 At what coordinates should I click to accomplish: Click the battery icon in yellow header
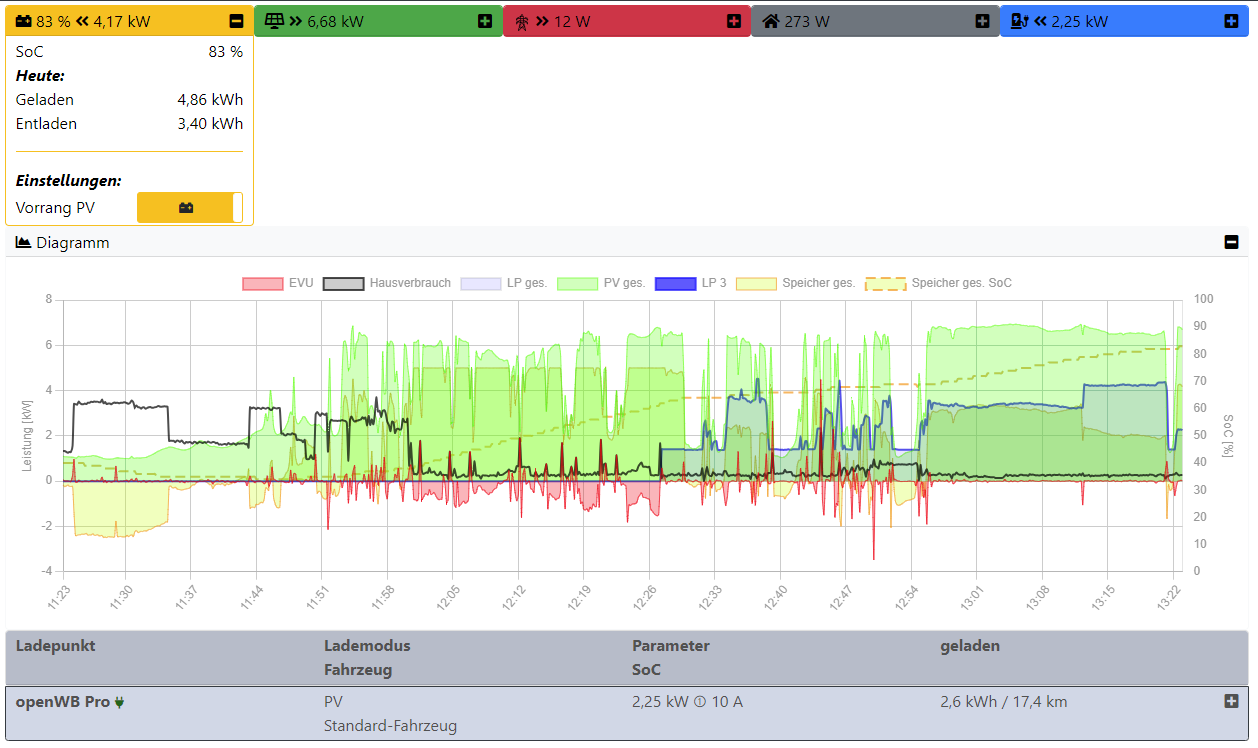coord(24,21)
